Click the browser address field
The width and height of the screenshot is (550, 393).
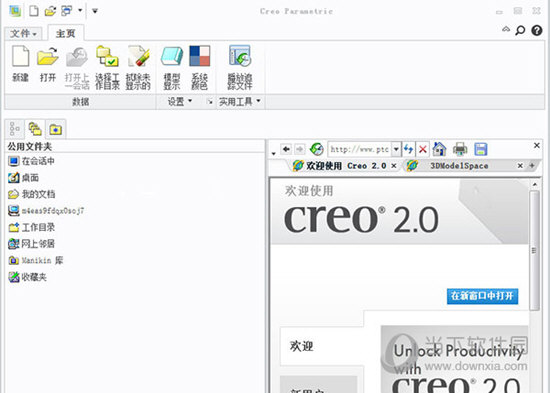click(360, 149)
